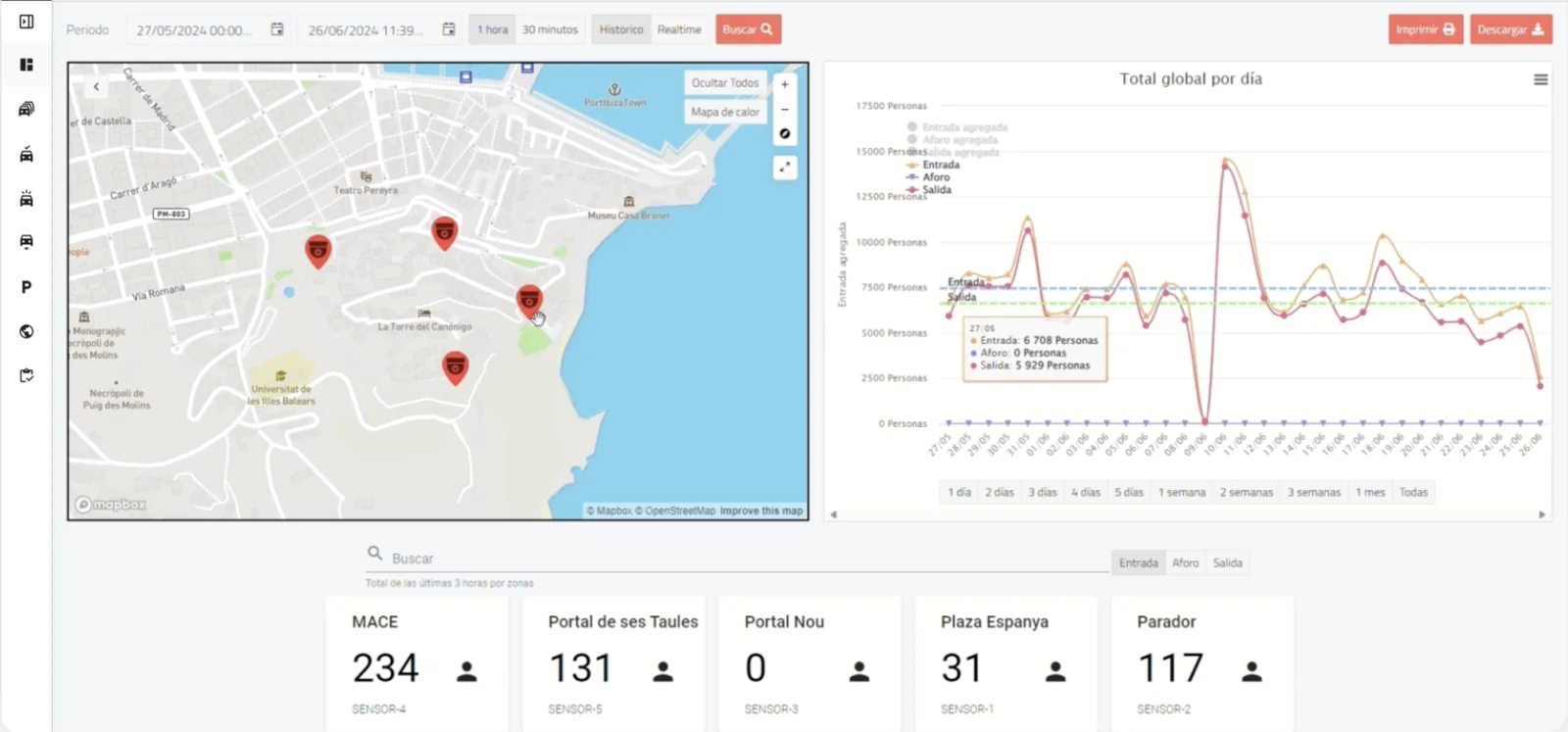Open the chart hamburger context menu

pyautogui.click(x=1541, y=79)
